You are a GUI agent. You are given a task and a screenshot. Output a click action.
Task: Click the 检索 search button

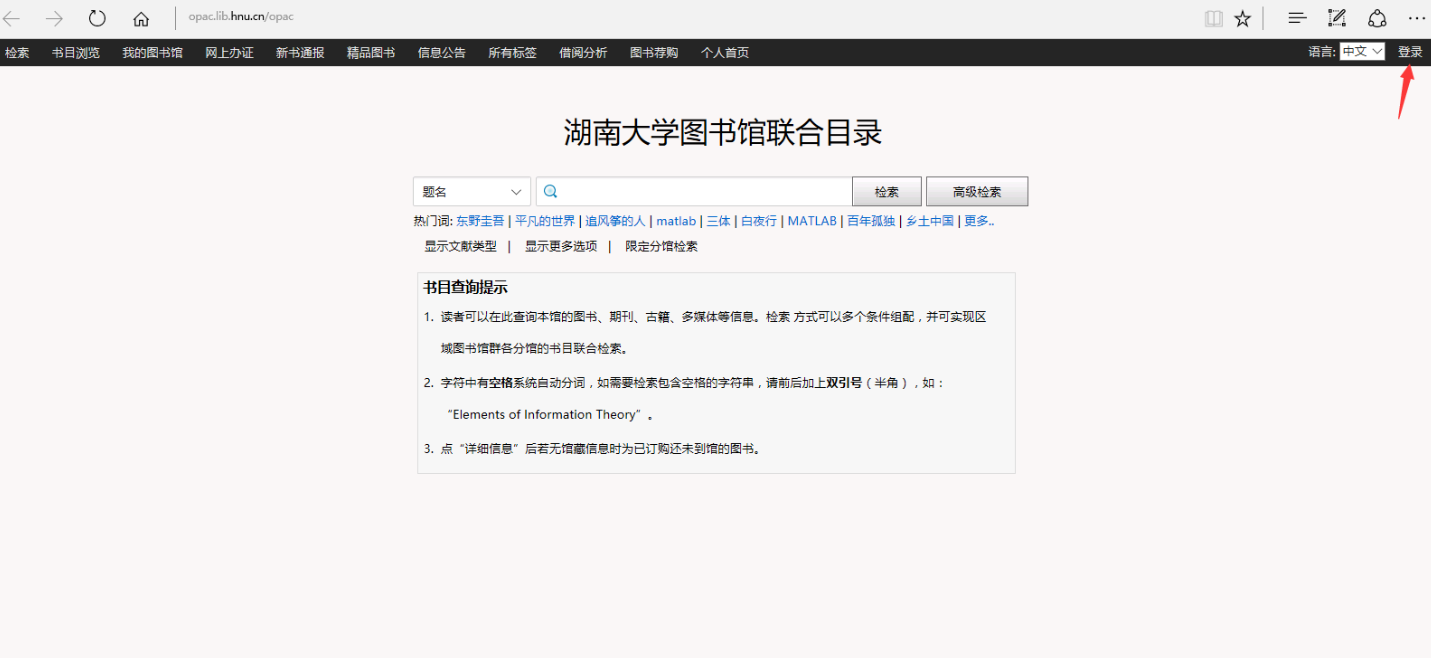click(x=886, y=192)
